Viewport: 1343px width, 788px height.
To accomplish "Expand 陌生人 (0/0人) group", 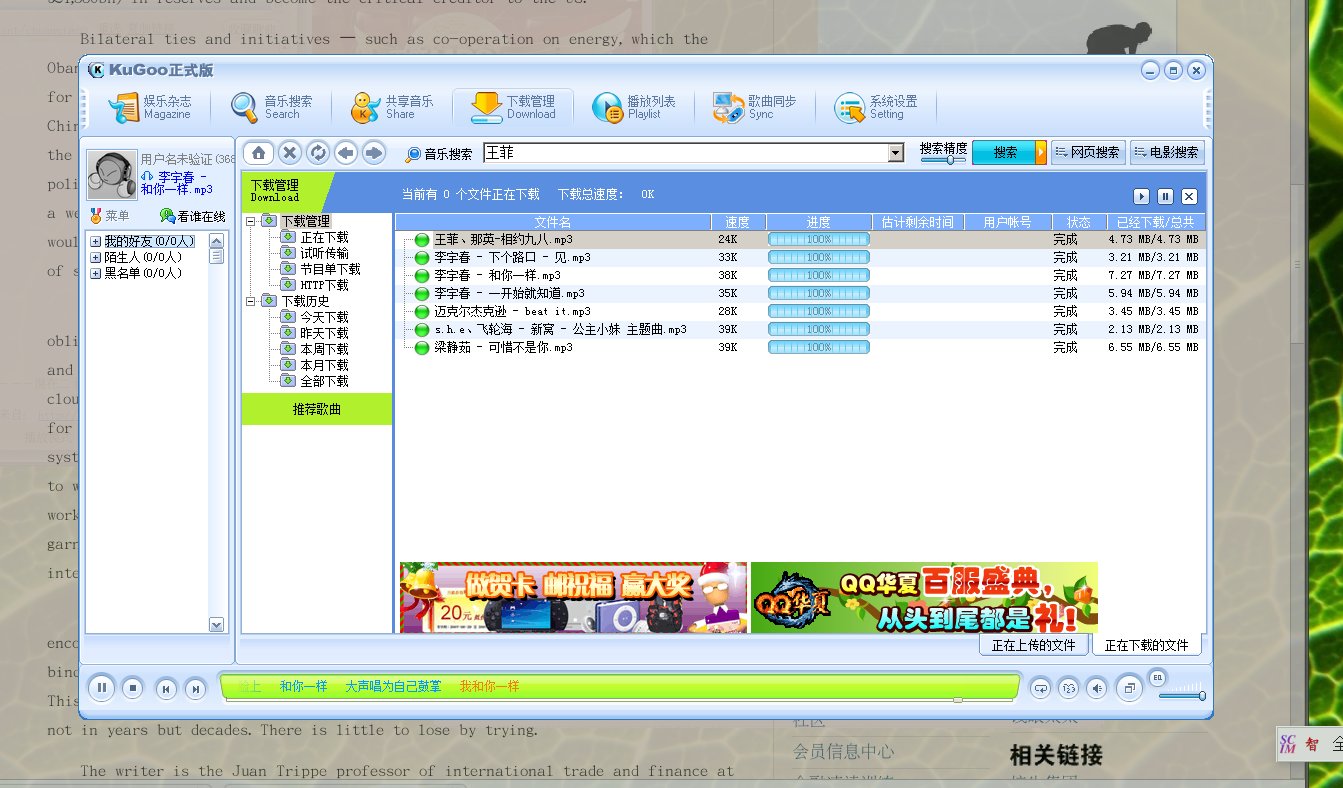I will [95, 257].
